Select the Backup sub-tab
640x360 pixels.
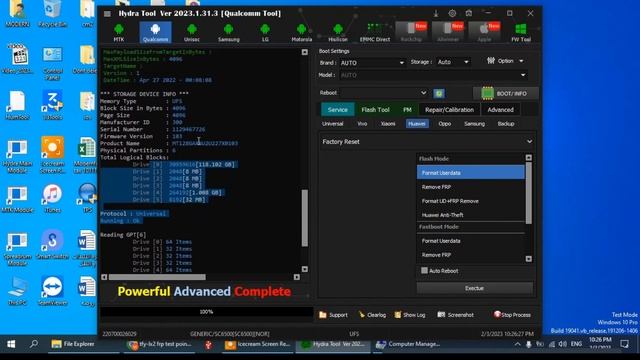pos(506,124)
